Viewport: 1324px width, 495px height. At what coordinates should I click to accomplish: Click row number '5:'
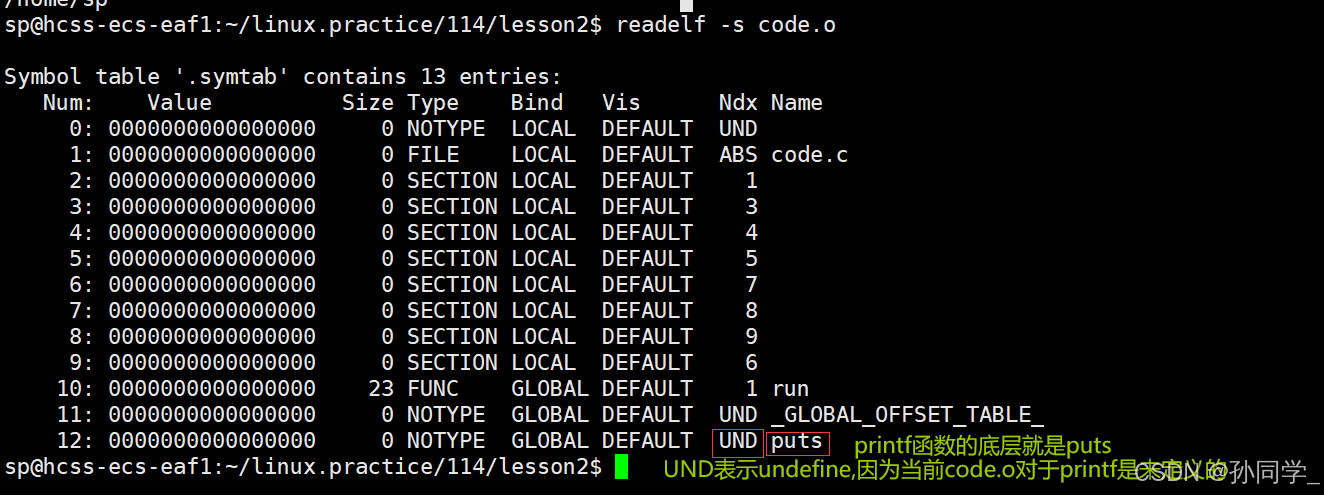coord(82,259)
